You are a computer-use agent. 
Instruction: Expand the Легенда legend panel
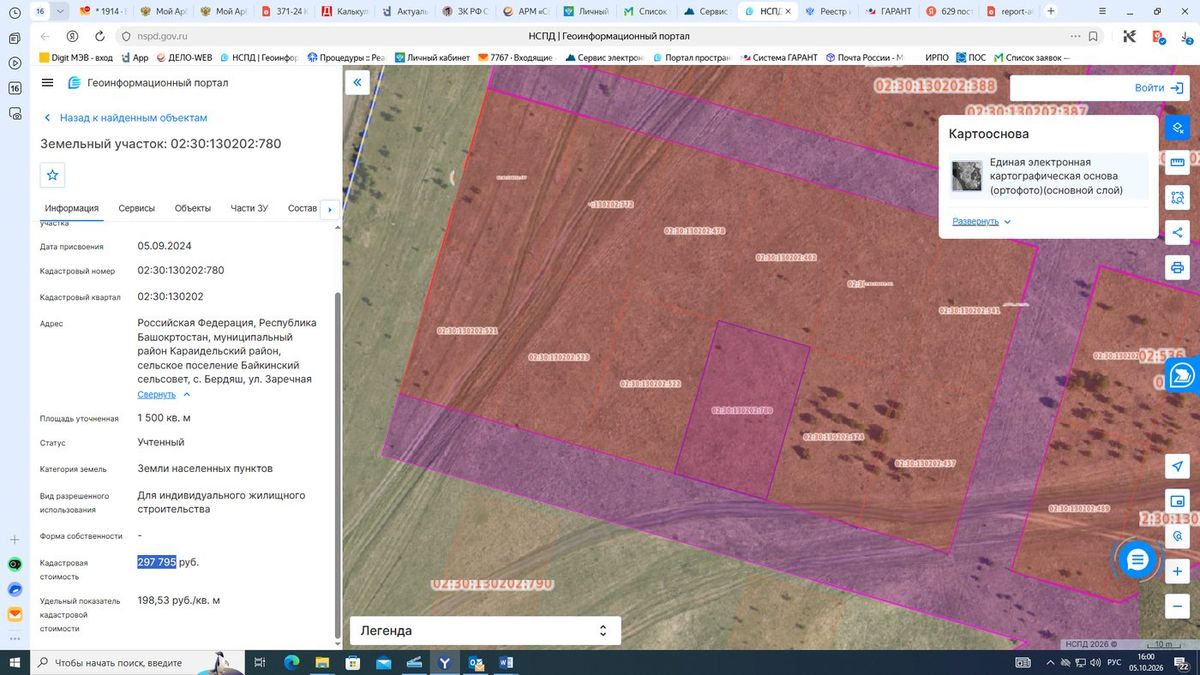pyautogui.click(x=485, y=631)
